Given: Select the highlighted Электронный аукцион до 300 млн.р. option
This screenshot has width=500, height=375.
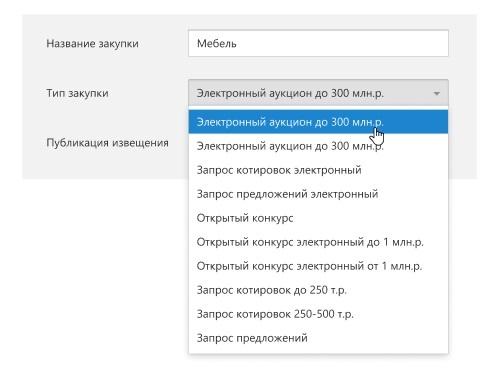Looking at the screenshot, I should (x=318, y=122).
